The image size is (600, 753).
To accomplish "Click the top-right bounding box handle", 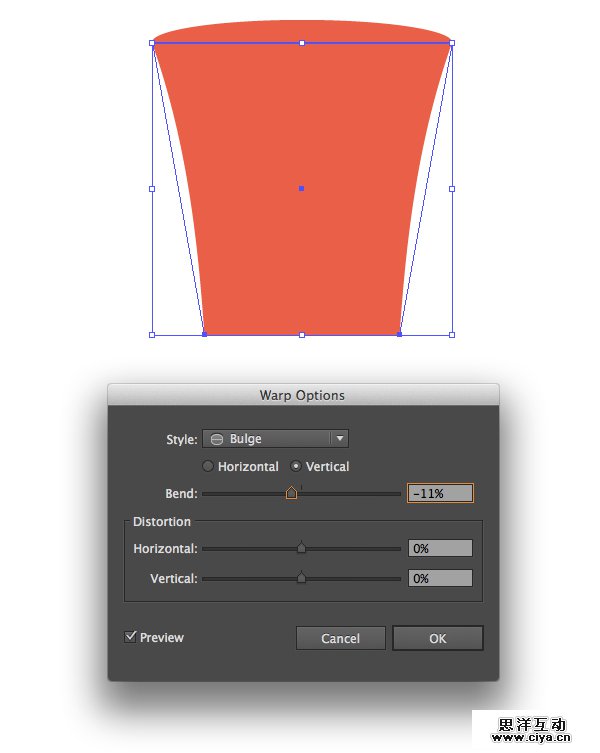I will click(x=452, y=43).
